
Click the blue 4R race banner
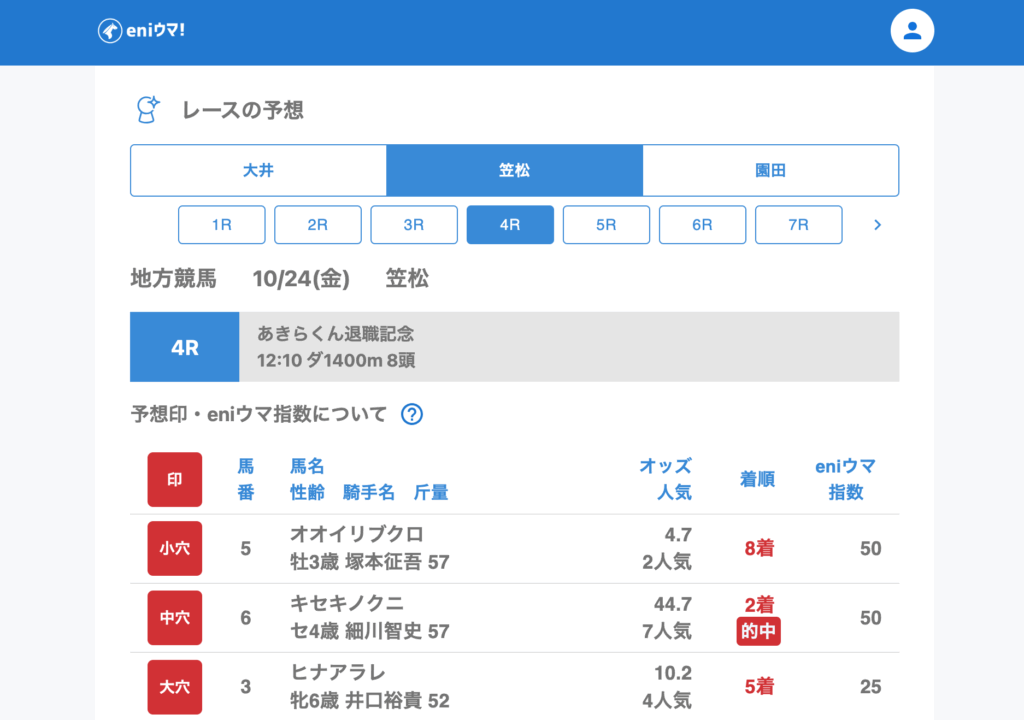(x=185, y=347)
